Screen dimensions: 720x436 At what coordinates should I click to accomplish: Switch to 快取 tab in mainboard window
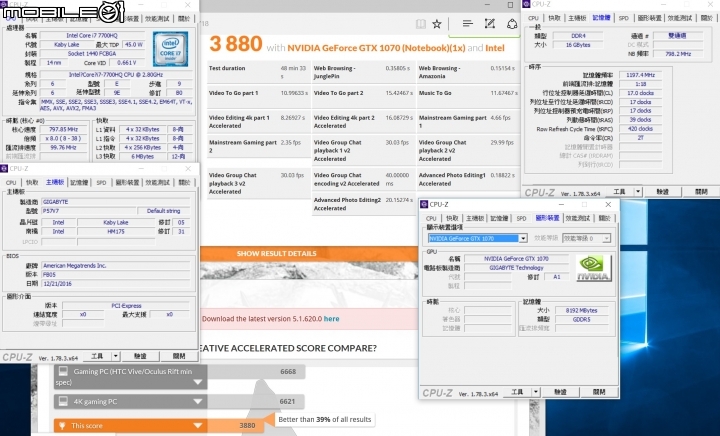pos(32,183)
